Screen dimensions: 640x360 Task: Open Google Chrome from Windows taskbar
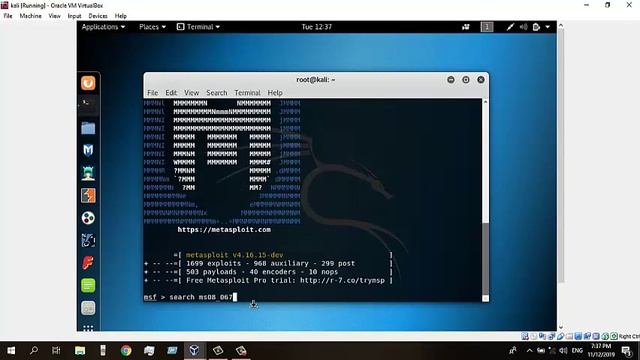[126, 351]
